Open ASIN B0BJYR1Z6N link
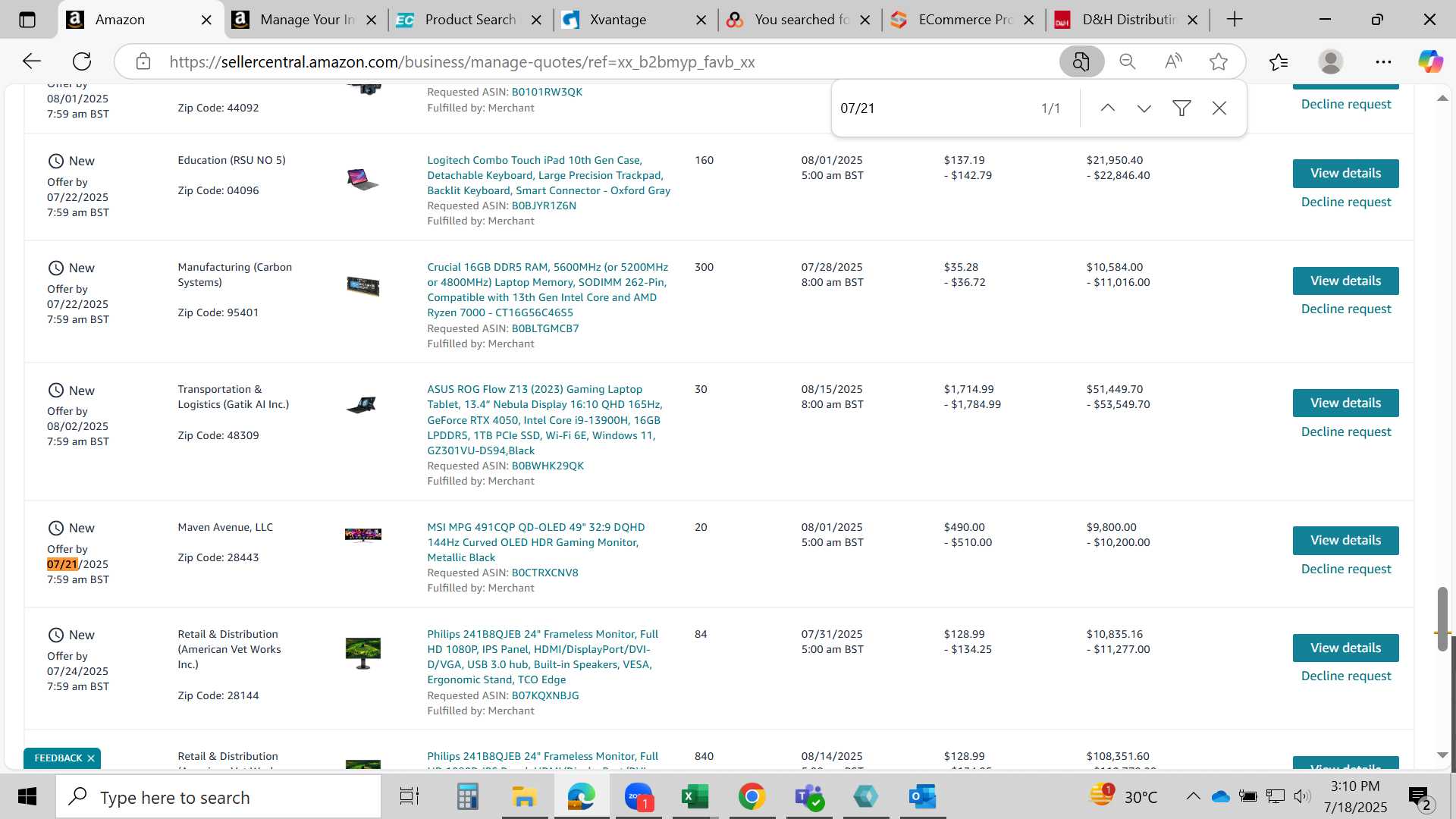 point(544,206)
